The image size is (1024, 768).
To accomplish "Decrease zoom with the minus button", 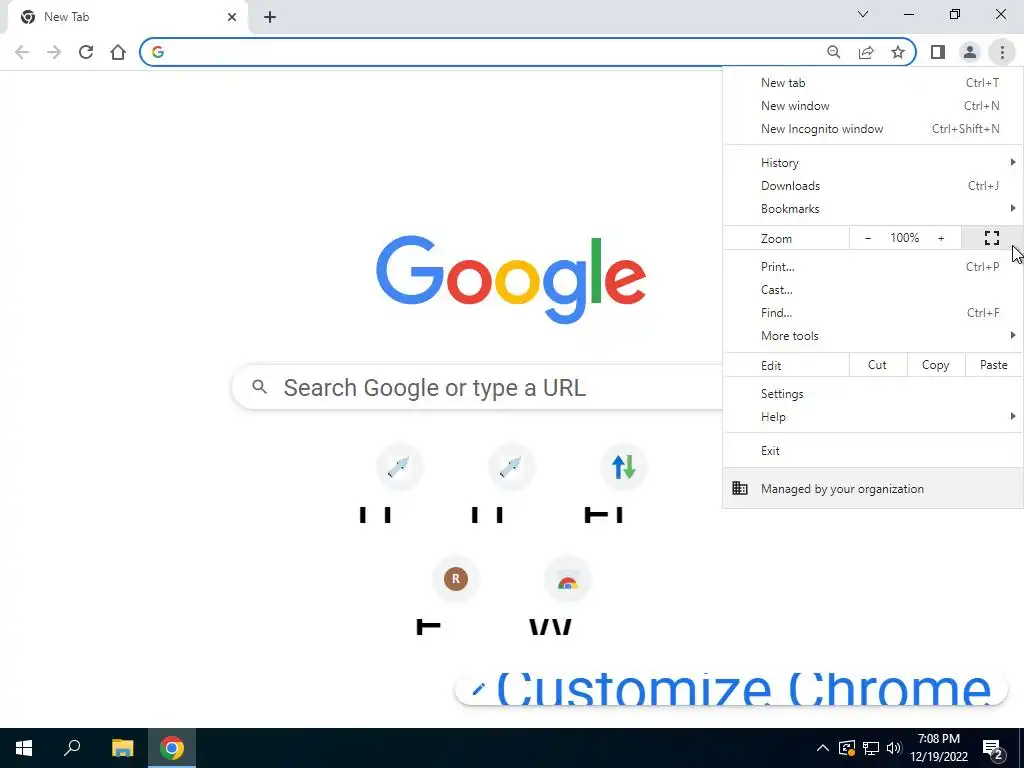I will pos(868,238).
